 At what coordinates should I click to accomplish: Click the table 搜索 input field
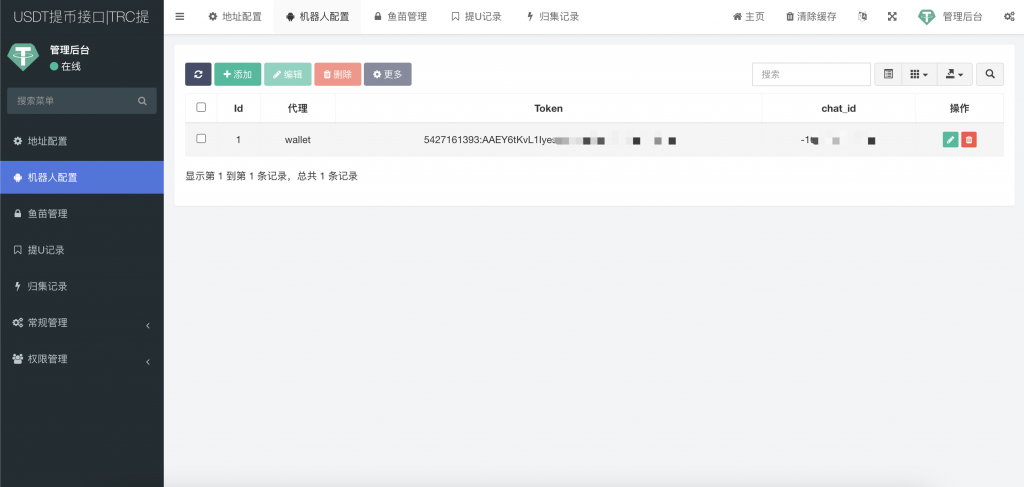[811, 74]
